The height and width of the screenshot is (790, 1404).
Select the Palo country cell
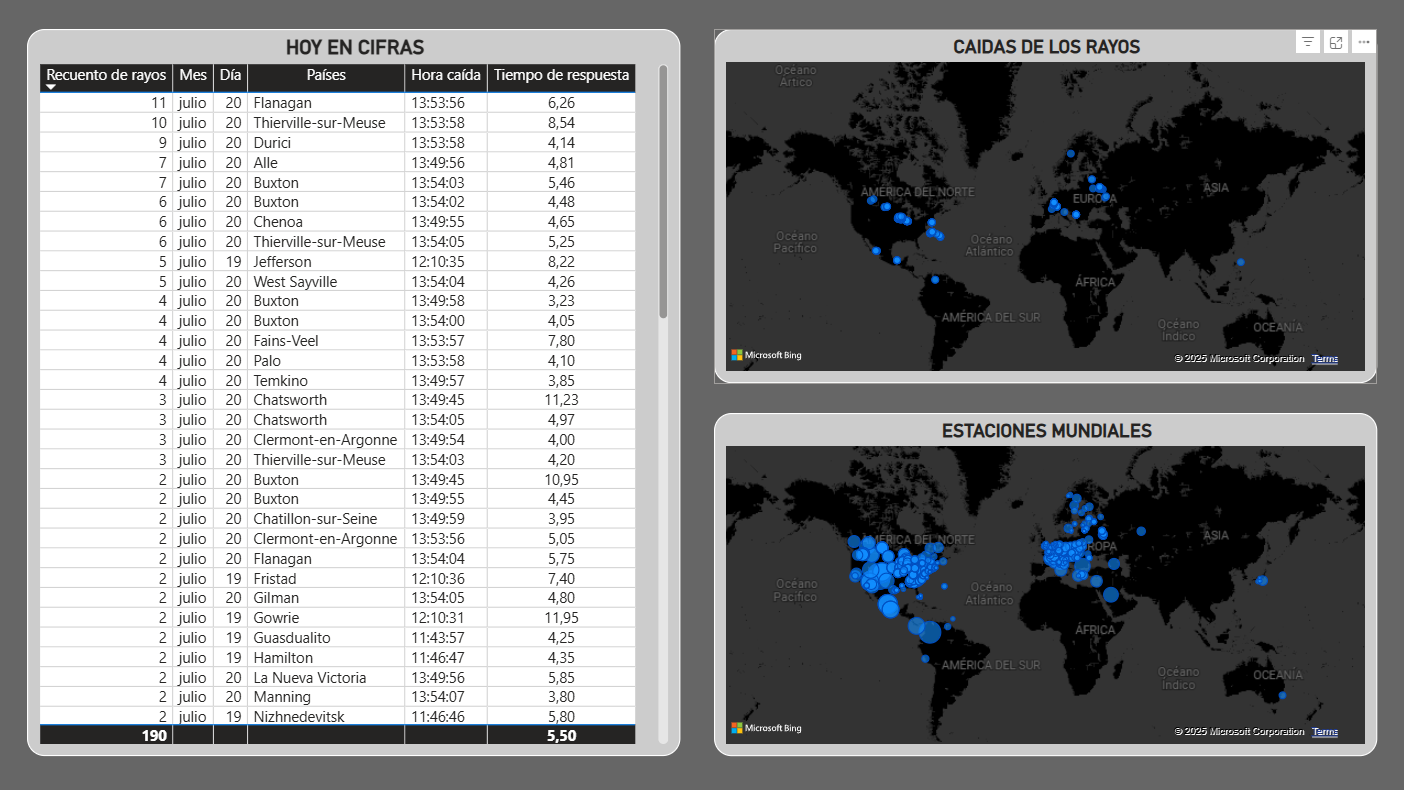click(326, 361)
